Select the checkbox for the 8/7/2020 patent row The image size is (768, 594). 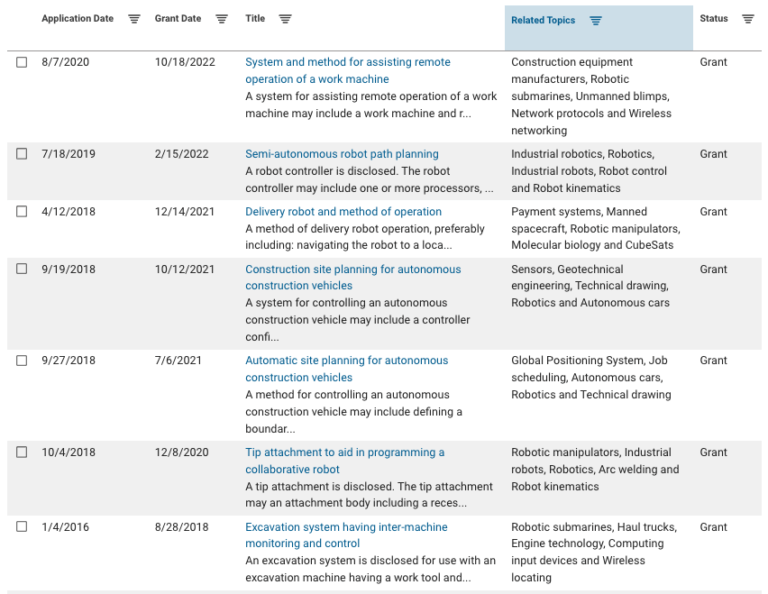pyautogui.click(x=22, y=62)
